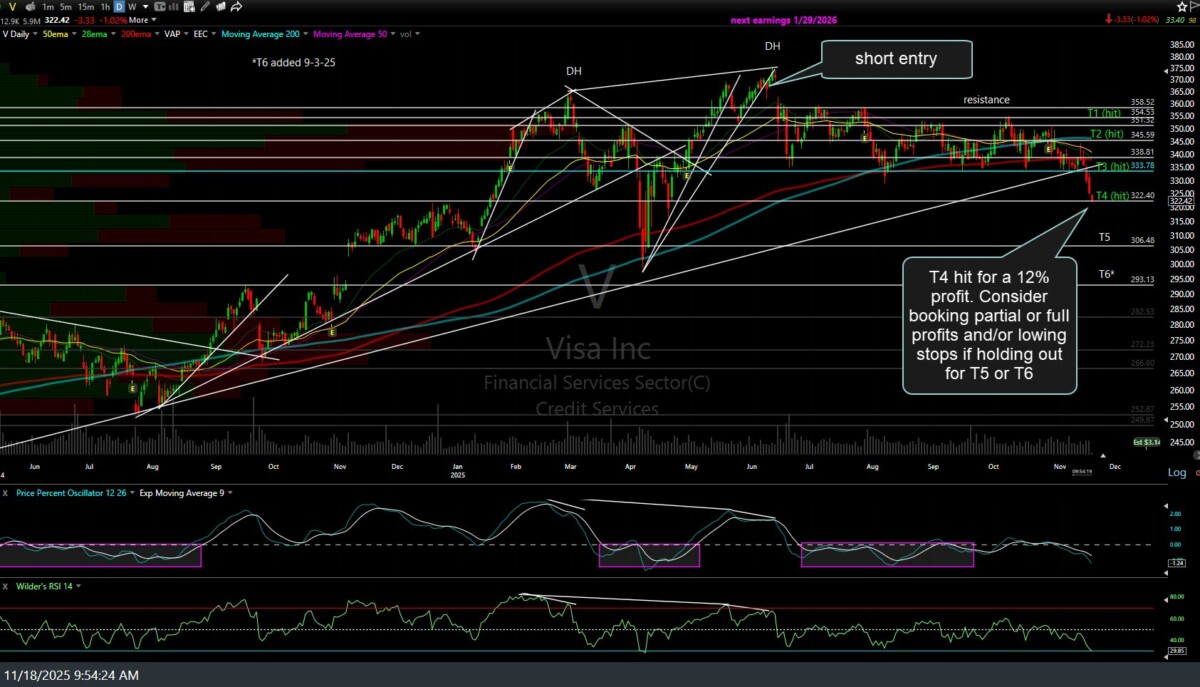Expand the More dropdown beside price
1200x687 pixels.
142,19
